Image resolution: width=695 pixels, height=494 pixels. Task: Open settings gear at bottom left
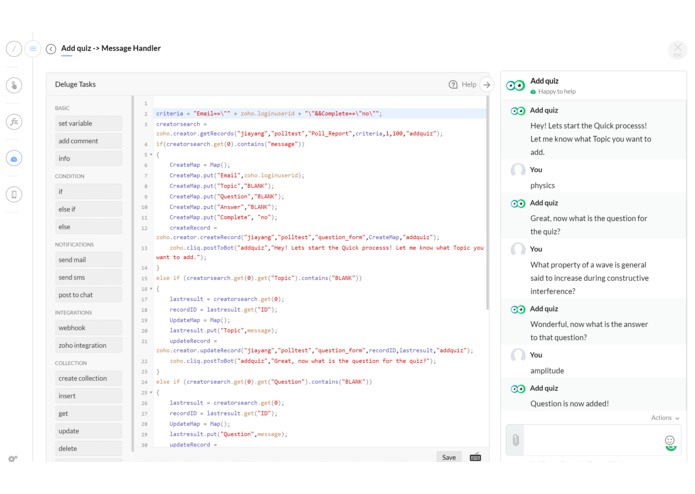click(13, 459)
